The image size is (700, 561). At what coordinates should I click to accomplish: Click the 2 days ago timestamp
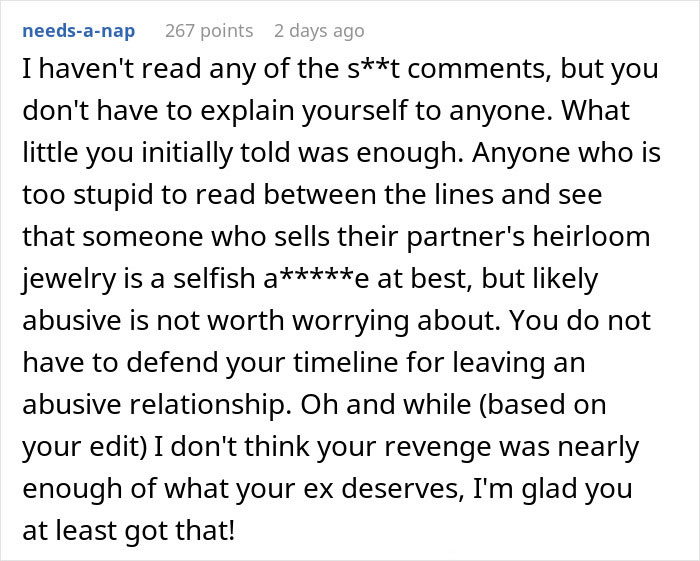319,31
